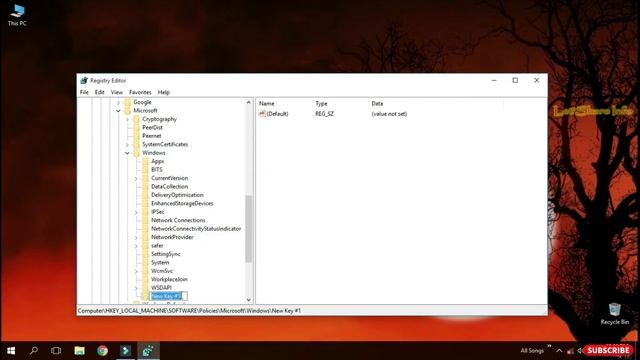640x360 pixels.
Task: Click the DeliveryOptimization folder icon
Action: 145,195
